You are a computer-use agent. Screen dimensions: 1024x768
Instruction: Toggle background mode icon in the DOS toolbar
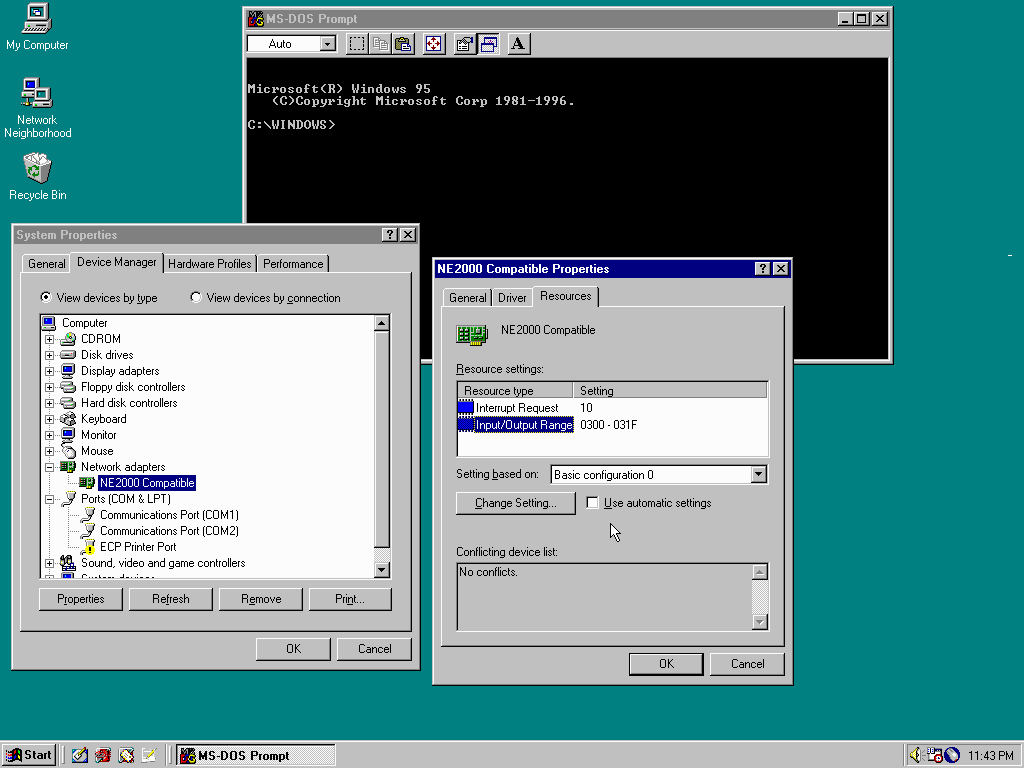point(487,43)
